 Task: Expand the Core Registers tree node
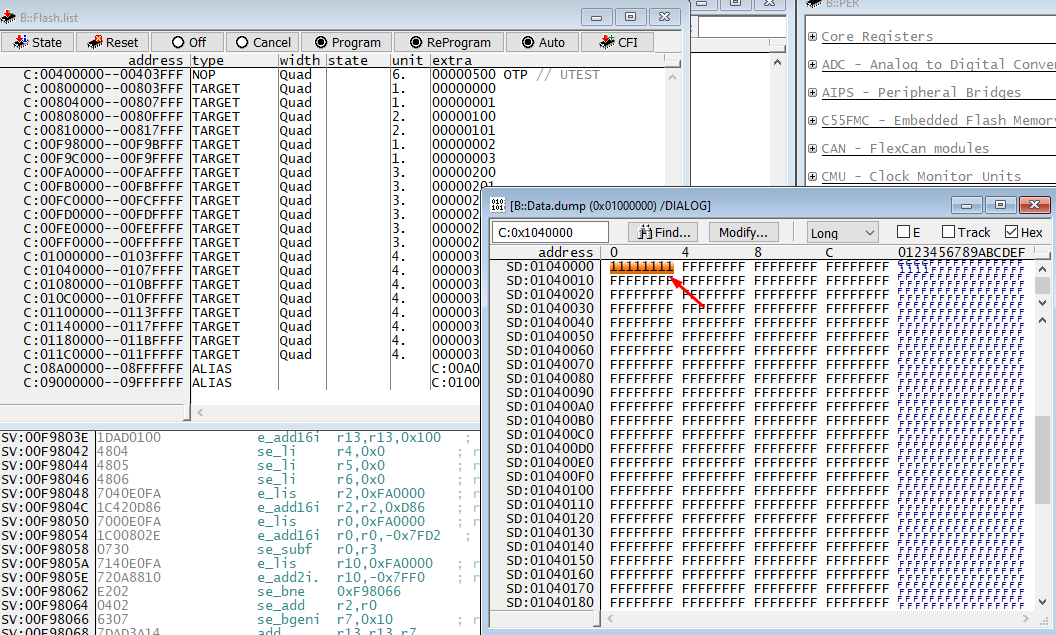pyautogui.click(x=813, y=36)
